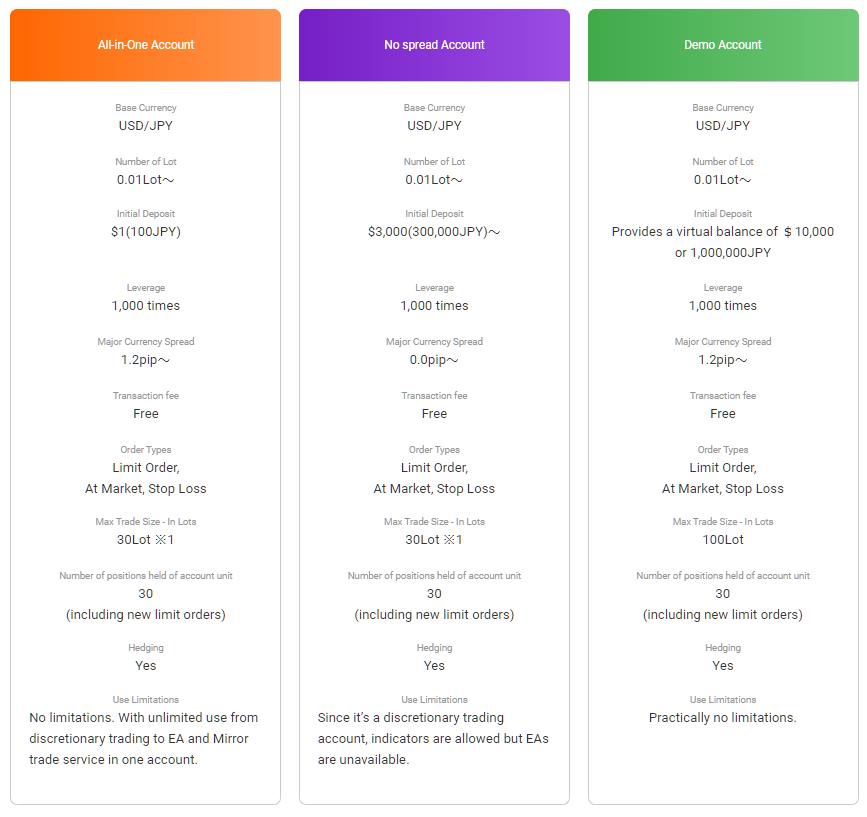The height and width of the screenshot is (817, 867).
Task: Click the Transaction fee Free in All-in-One column
Action: (145, 413)
